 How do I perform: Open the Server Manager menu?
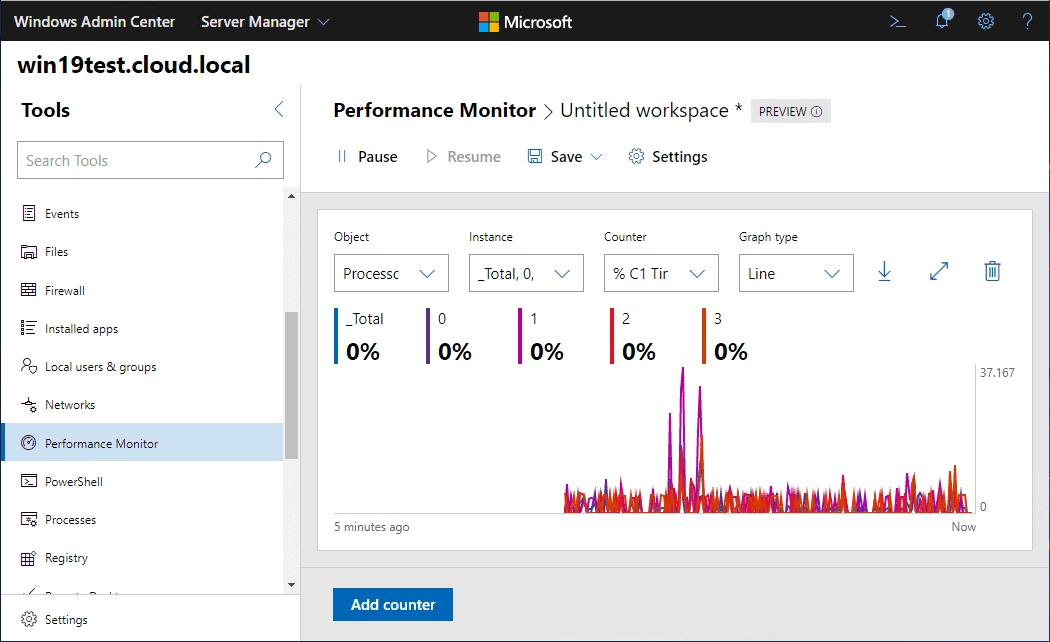tap(265, 21)
